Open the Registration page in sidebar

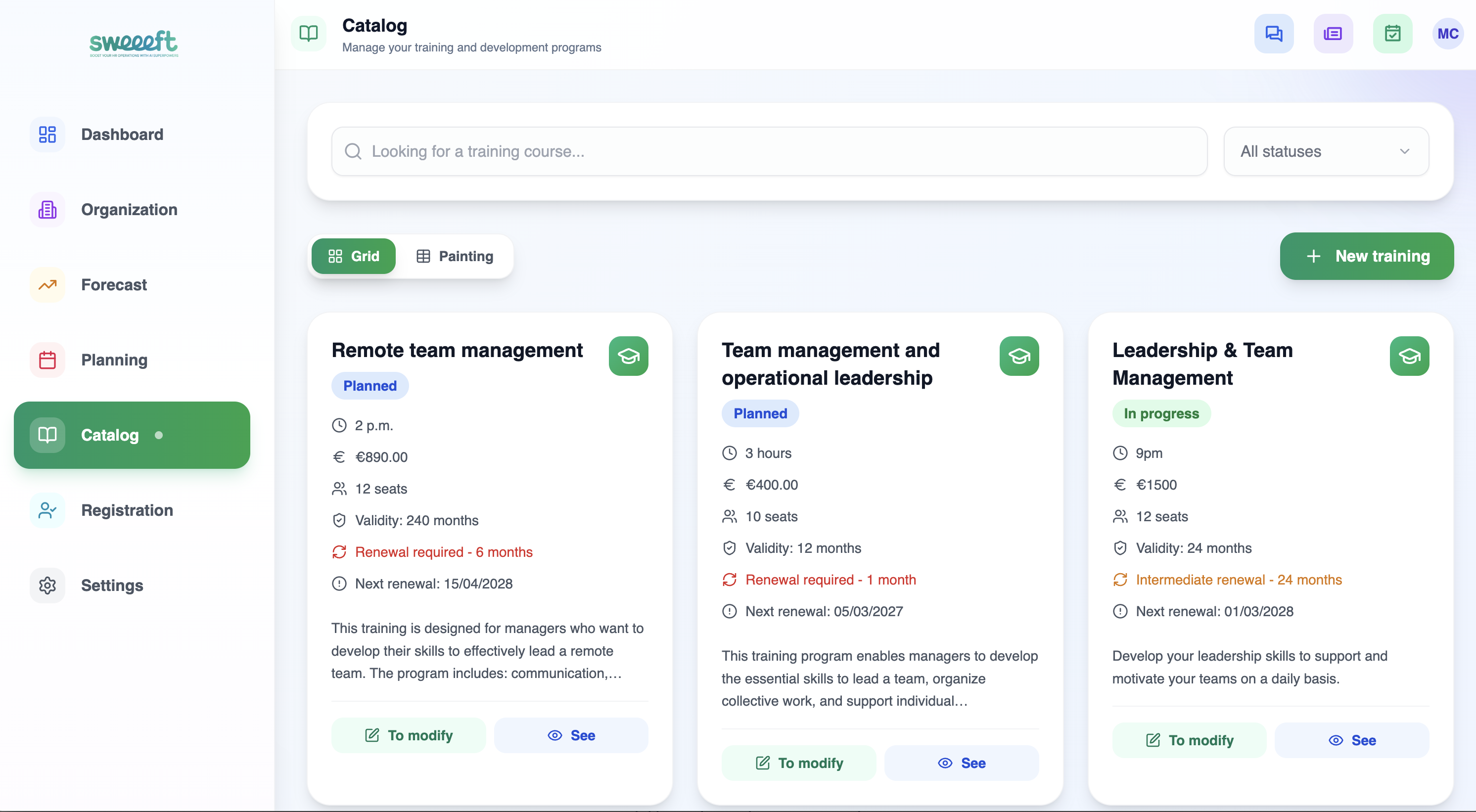(x=127, y=510)
